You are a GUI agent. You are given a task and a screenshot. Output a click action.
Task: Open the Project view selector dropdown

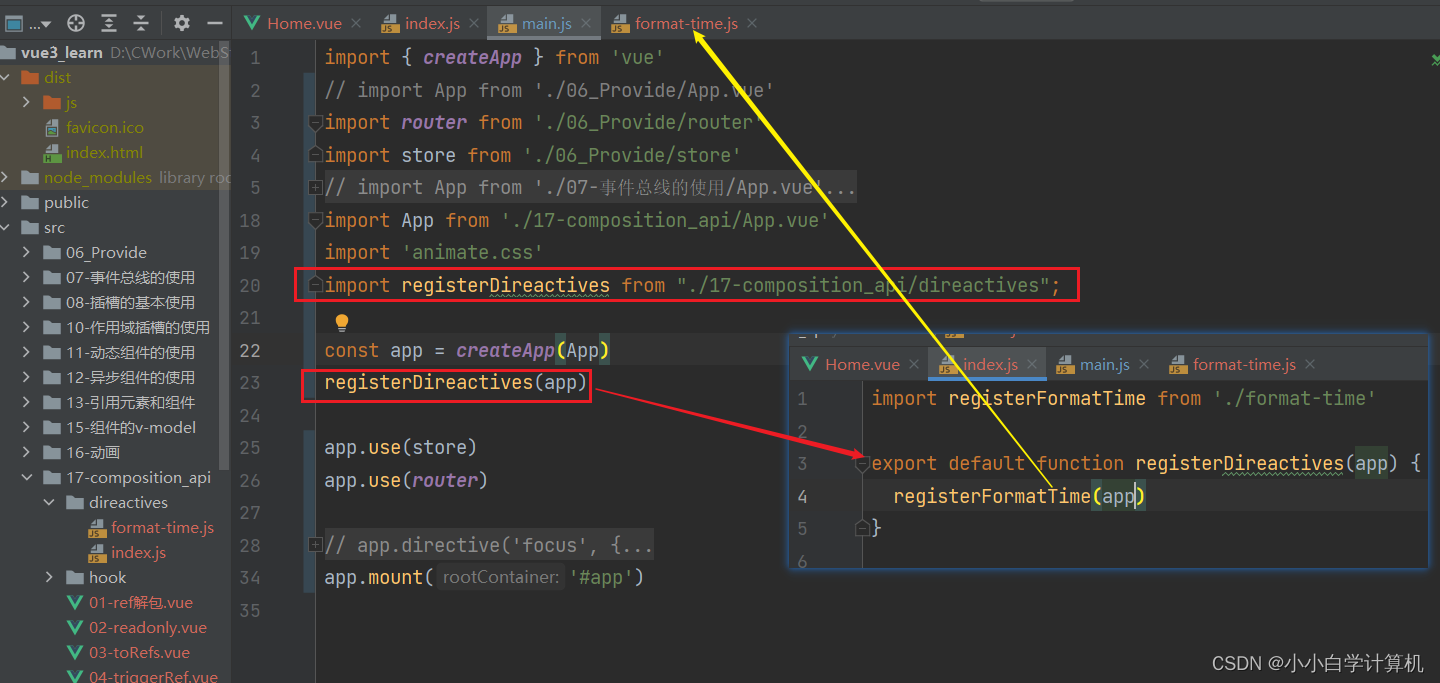click(x=28, y=23)
